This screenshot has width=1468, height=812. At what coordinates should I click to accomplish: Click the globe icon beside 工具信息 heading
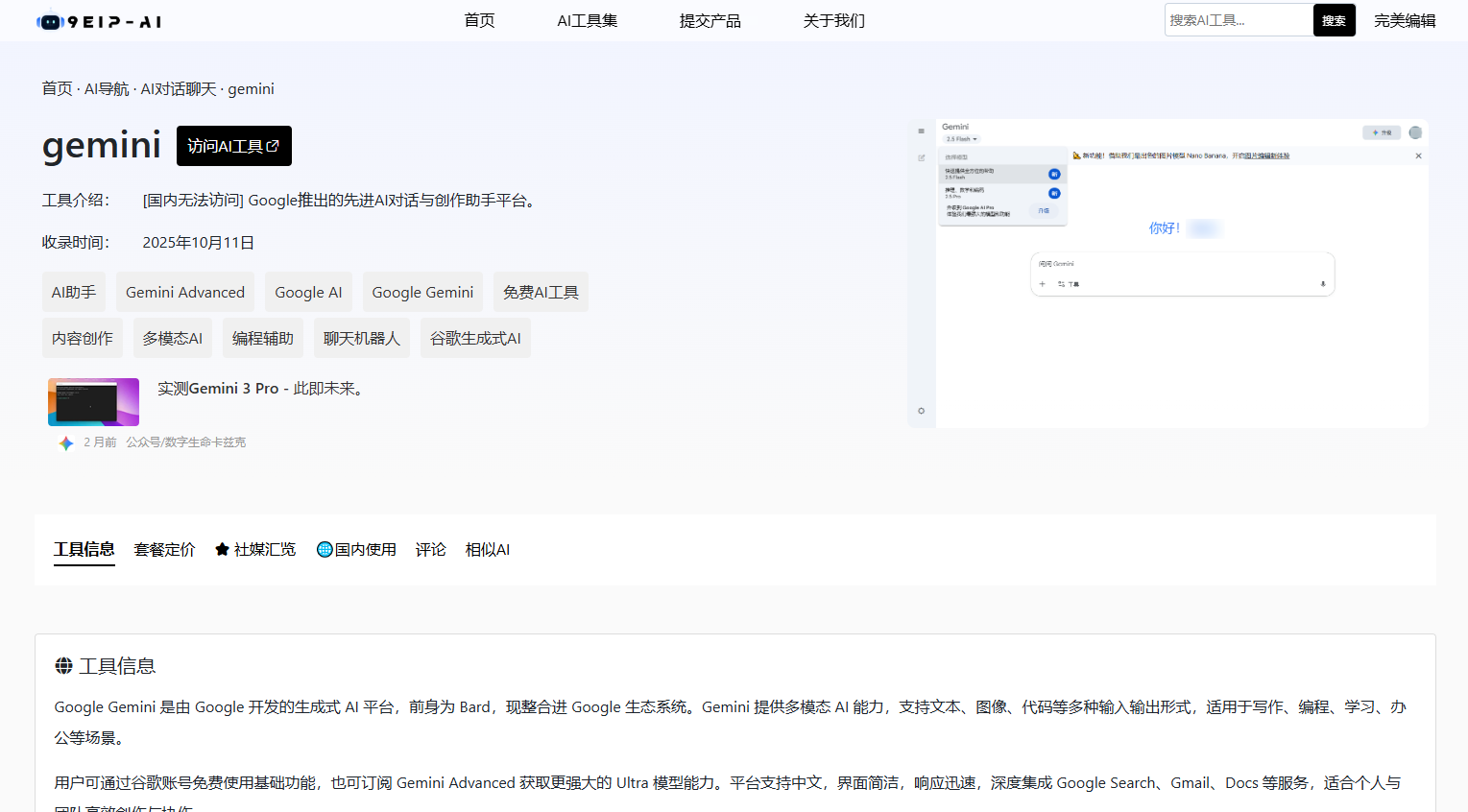(x=64, y=665)
